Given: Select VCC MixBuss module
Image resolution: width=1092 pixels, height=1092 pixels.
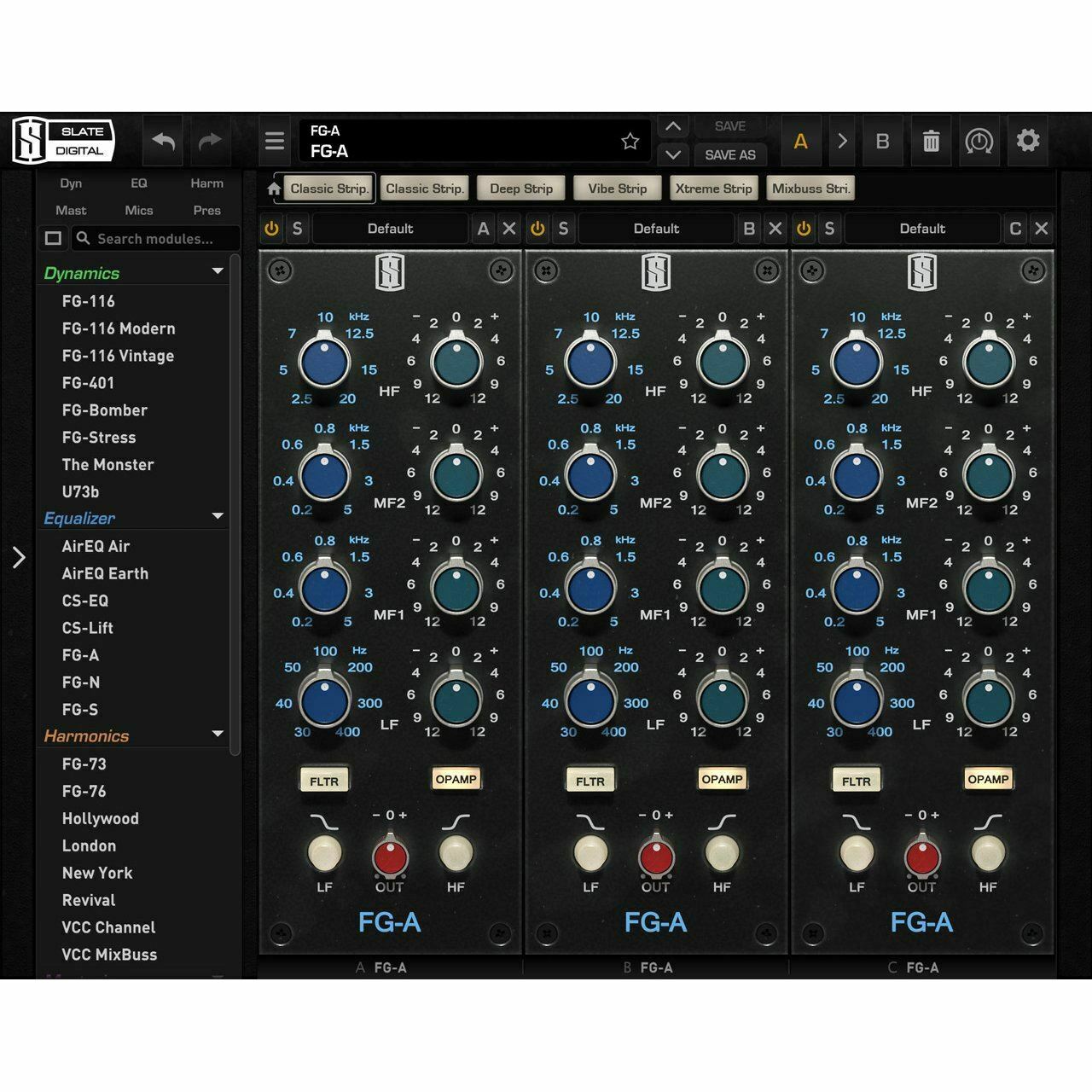Looking at the screenshot, I should pos(109,955).
